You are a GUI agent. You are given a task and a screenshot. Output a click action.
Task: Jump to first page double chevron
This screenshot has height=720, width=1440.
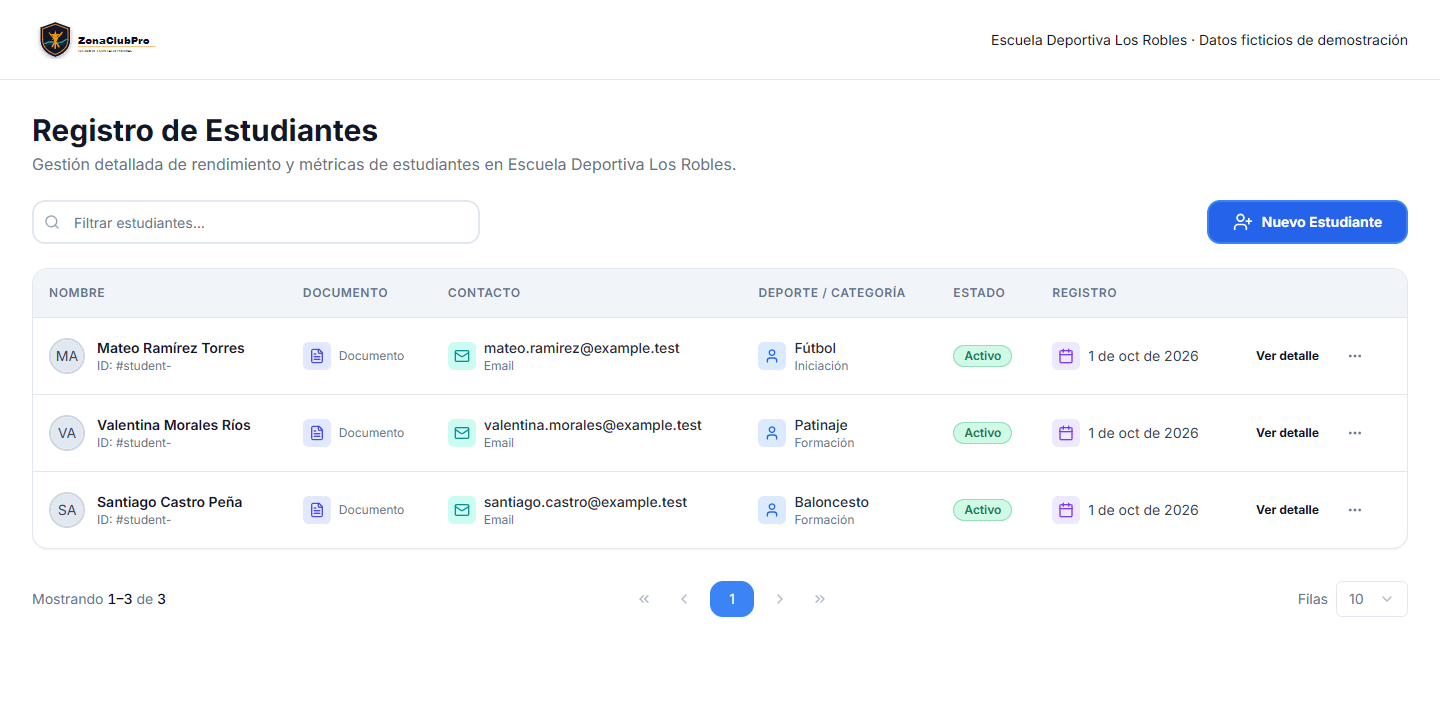pos(644,599)
